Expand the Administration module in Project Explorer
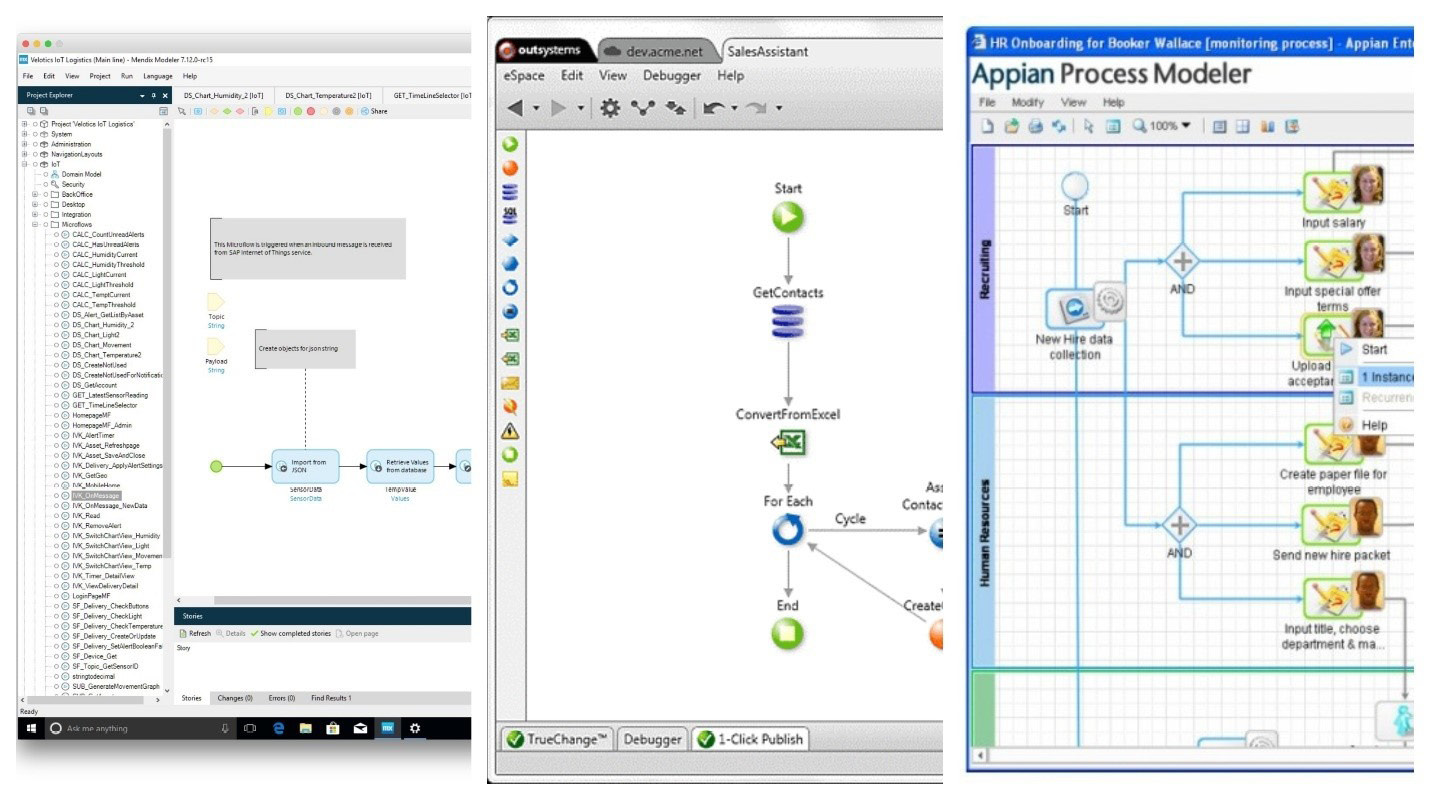This screenshot has width=1430, height=800. (x=25, y=144)
